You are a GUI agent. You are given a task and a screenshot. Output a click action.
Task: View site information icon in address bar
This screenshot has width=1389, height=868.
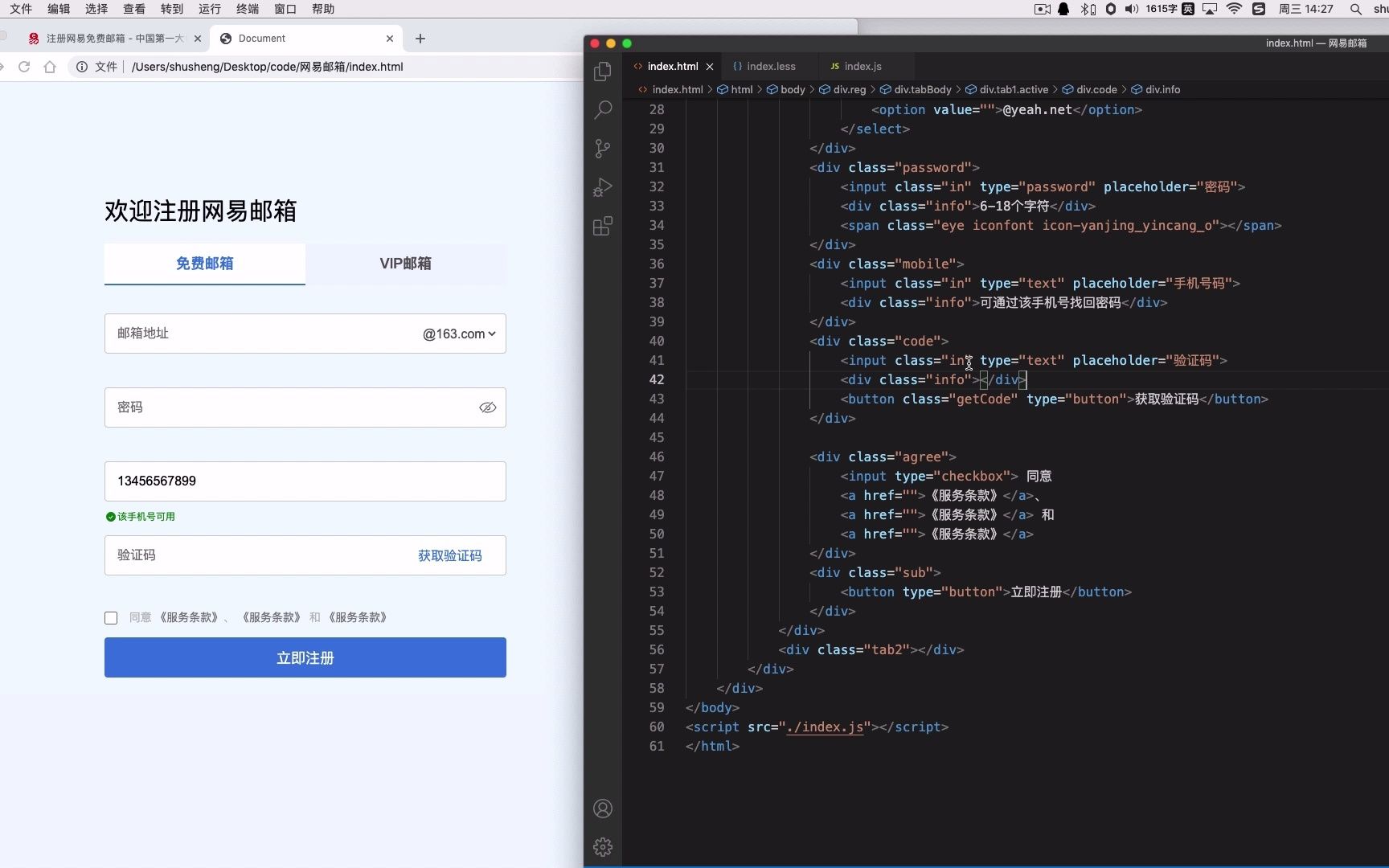(x=82, y=67)
